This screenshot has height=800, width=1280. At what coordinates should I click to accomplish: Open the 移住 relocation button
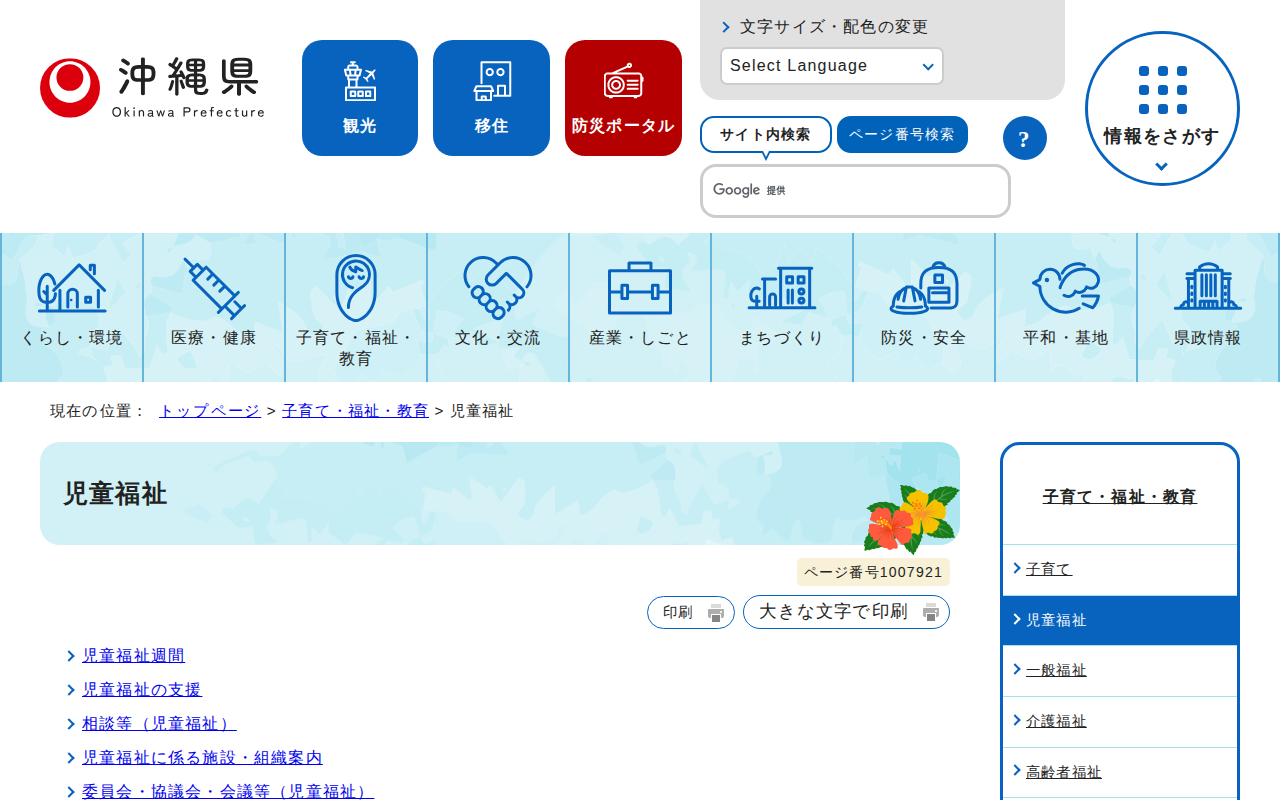pyautogui.click(x=491, y=98)
